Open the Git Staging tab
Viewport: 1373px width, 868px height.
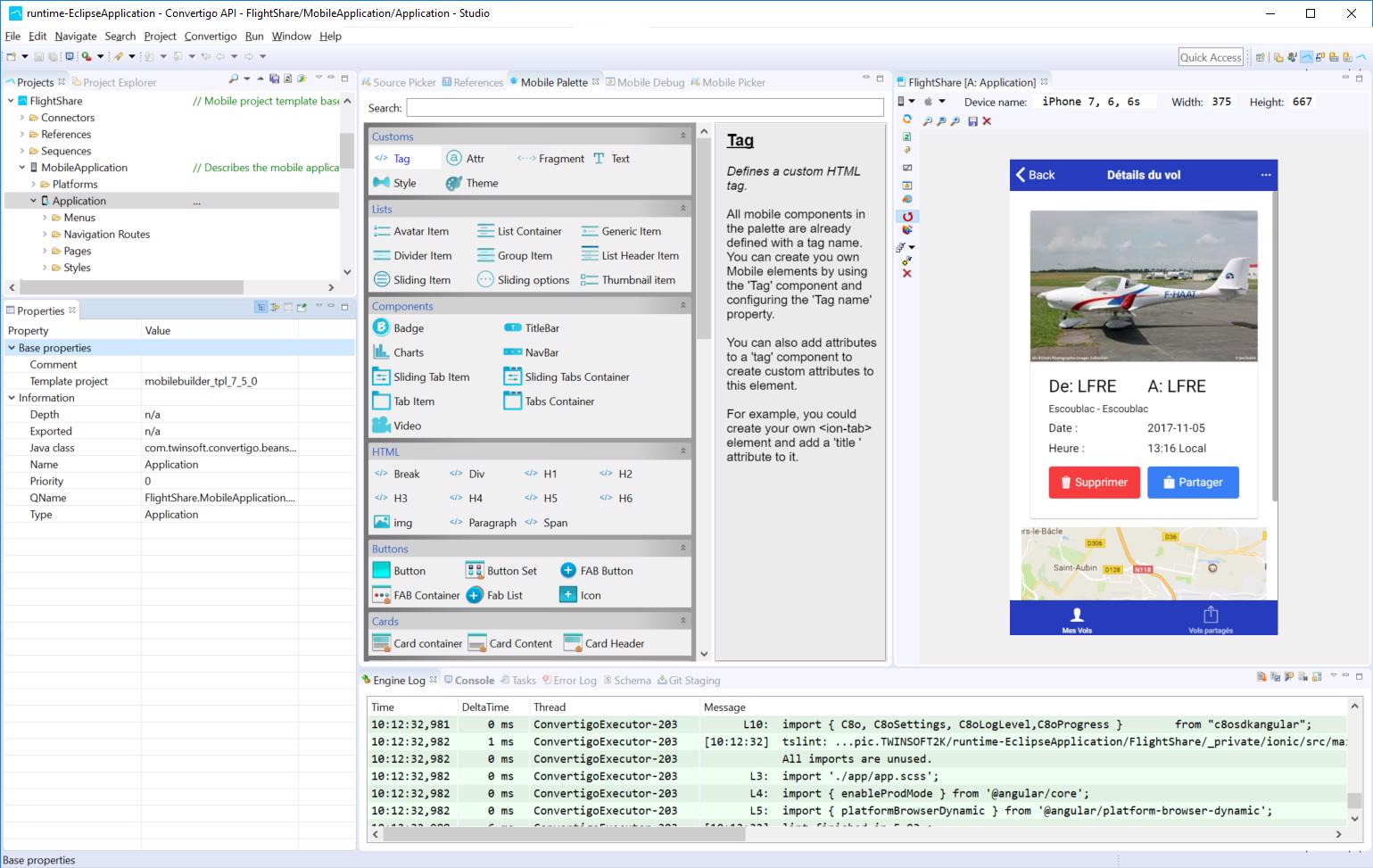coord(689,680)
